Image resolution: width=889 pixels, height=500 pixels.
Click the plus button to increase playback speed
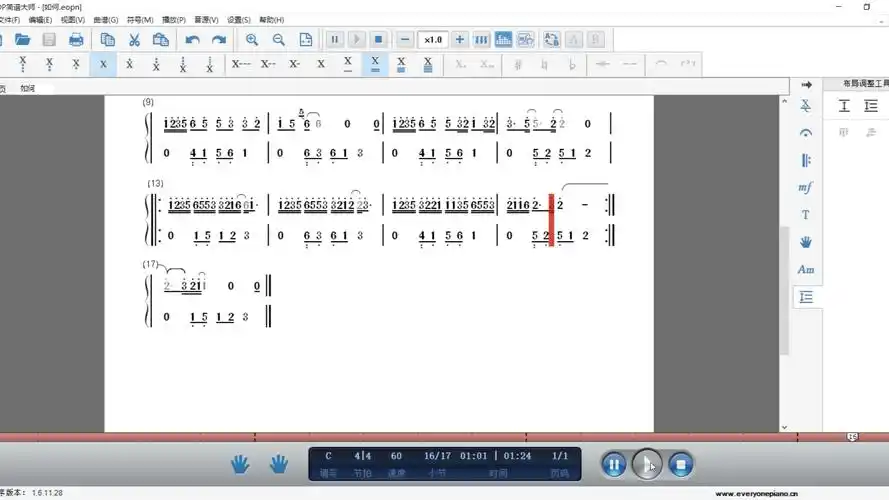460,40
